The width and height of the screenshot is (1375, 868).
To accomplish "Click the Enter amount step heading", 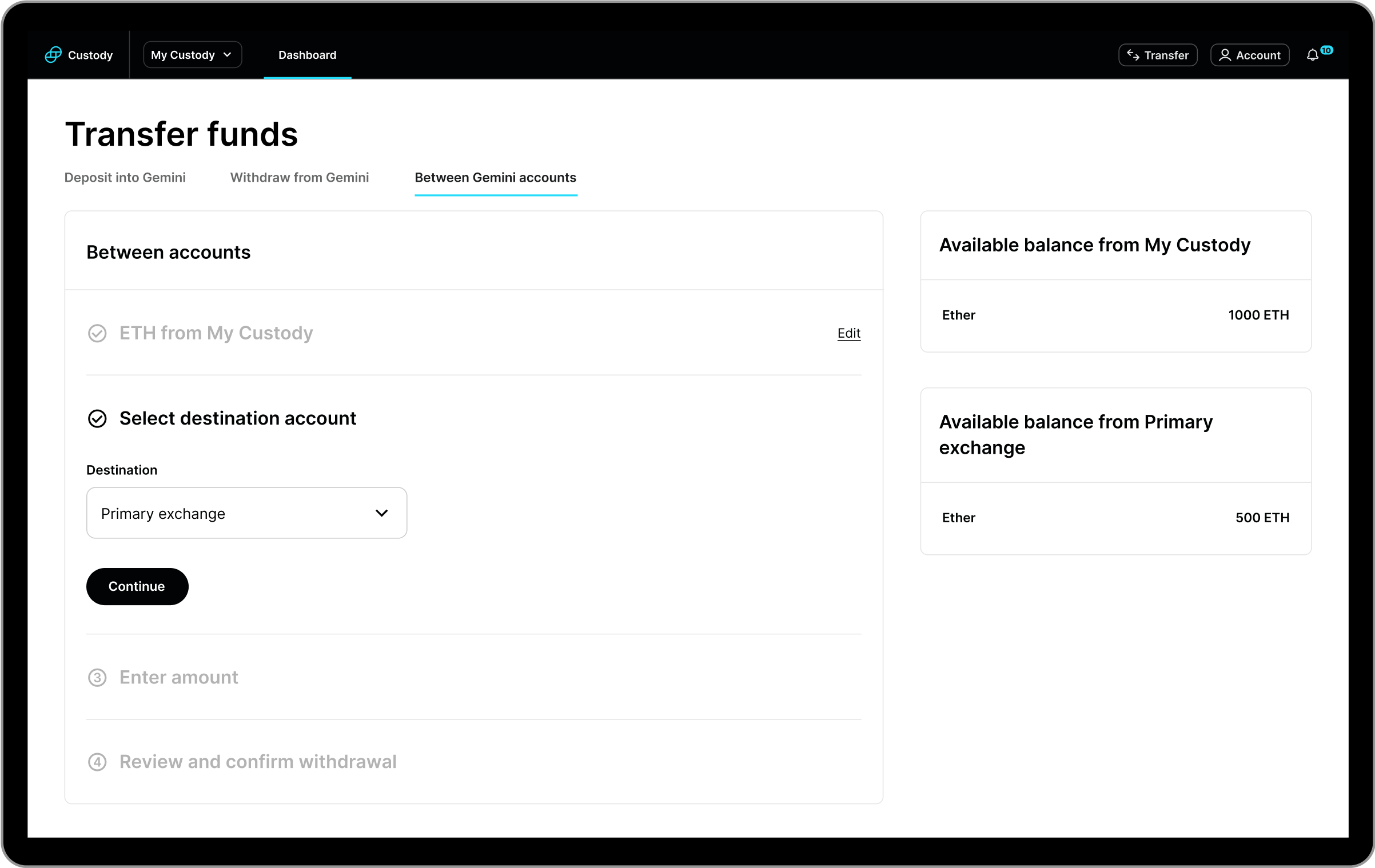I will [x=178, y=678].
